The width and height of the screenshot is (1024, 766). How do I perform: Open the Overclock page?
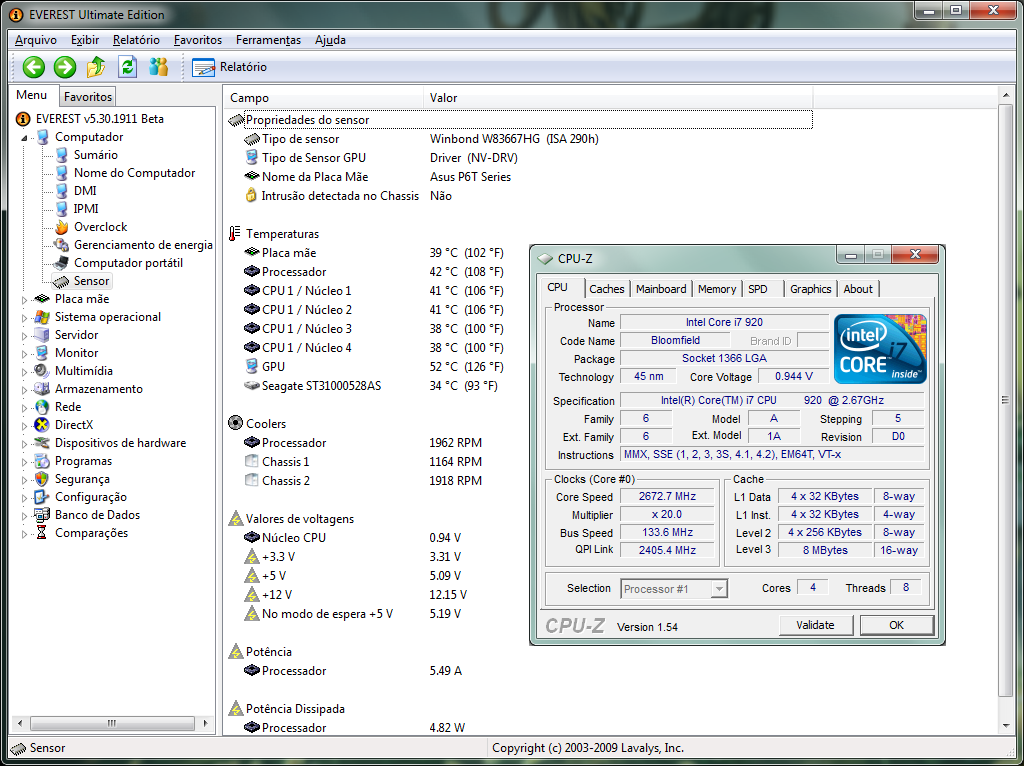pos(101,227)
